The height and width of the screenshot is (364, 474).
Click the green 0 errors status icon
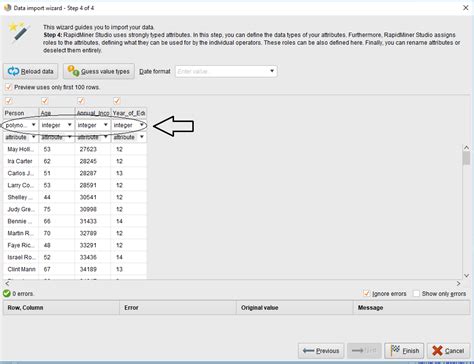7,294
